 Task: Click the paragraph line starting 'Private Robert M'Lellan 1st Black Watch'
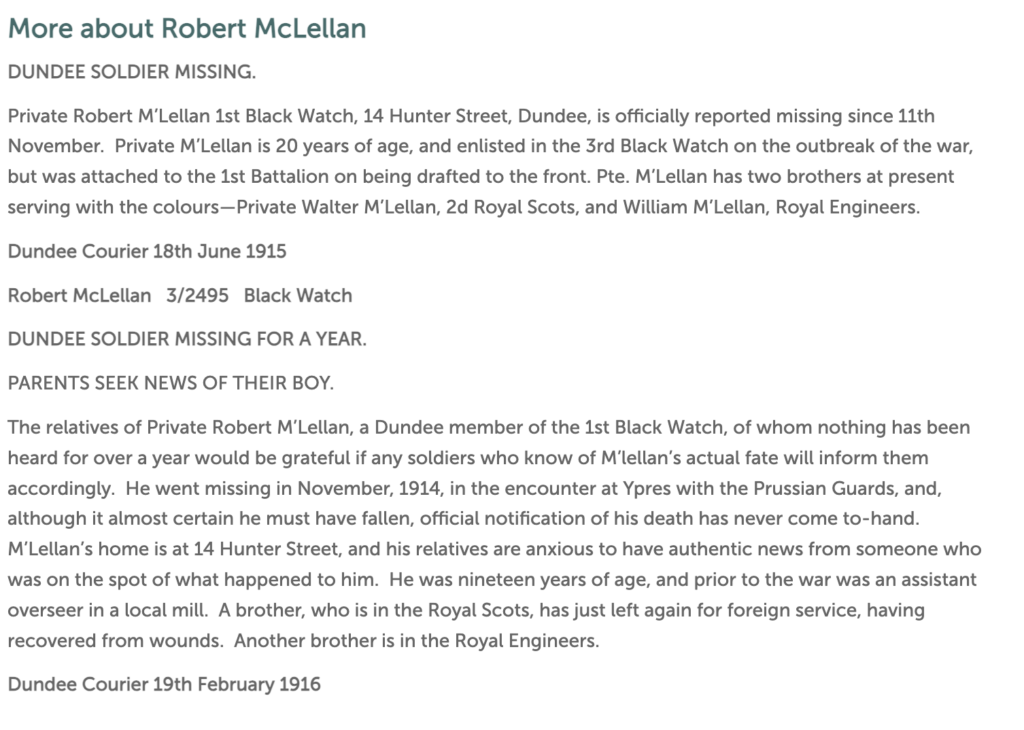coord(472,116)
